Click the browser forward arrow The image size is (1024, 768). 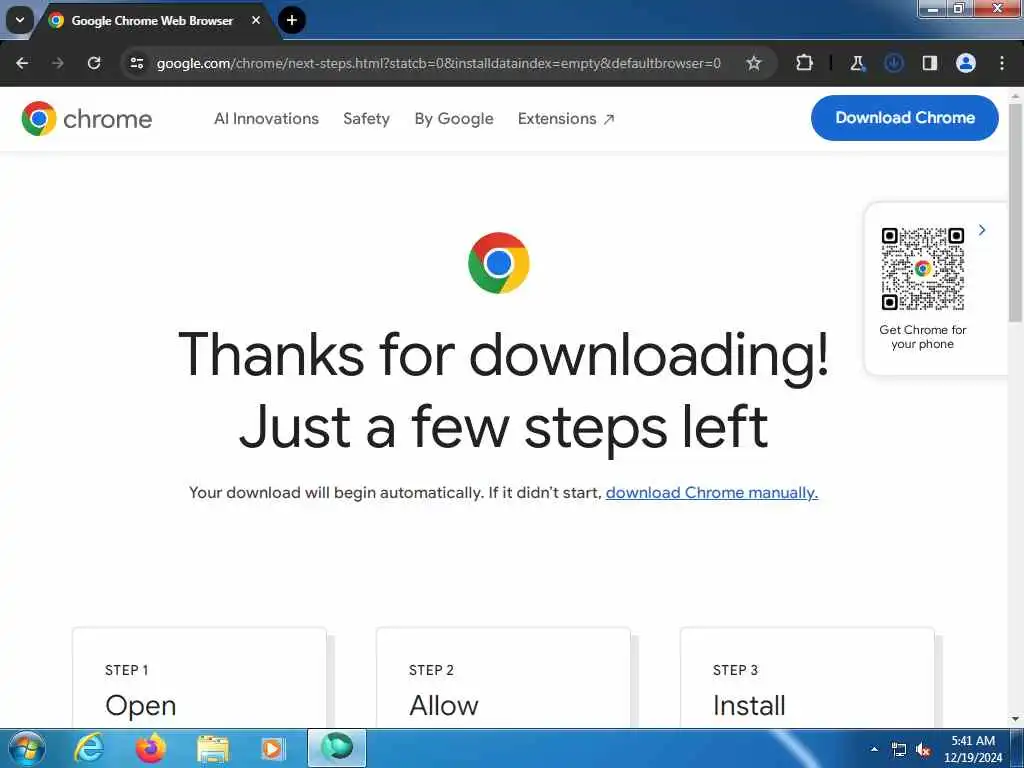[x=58, y=63]
